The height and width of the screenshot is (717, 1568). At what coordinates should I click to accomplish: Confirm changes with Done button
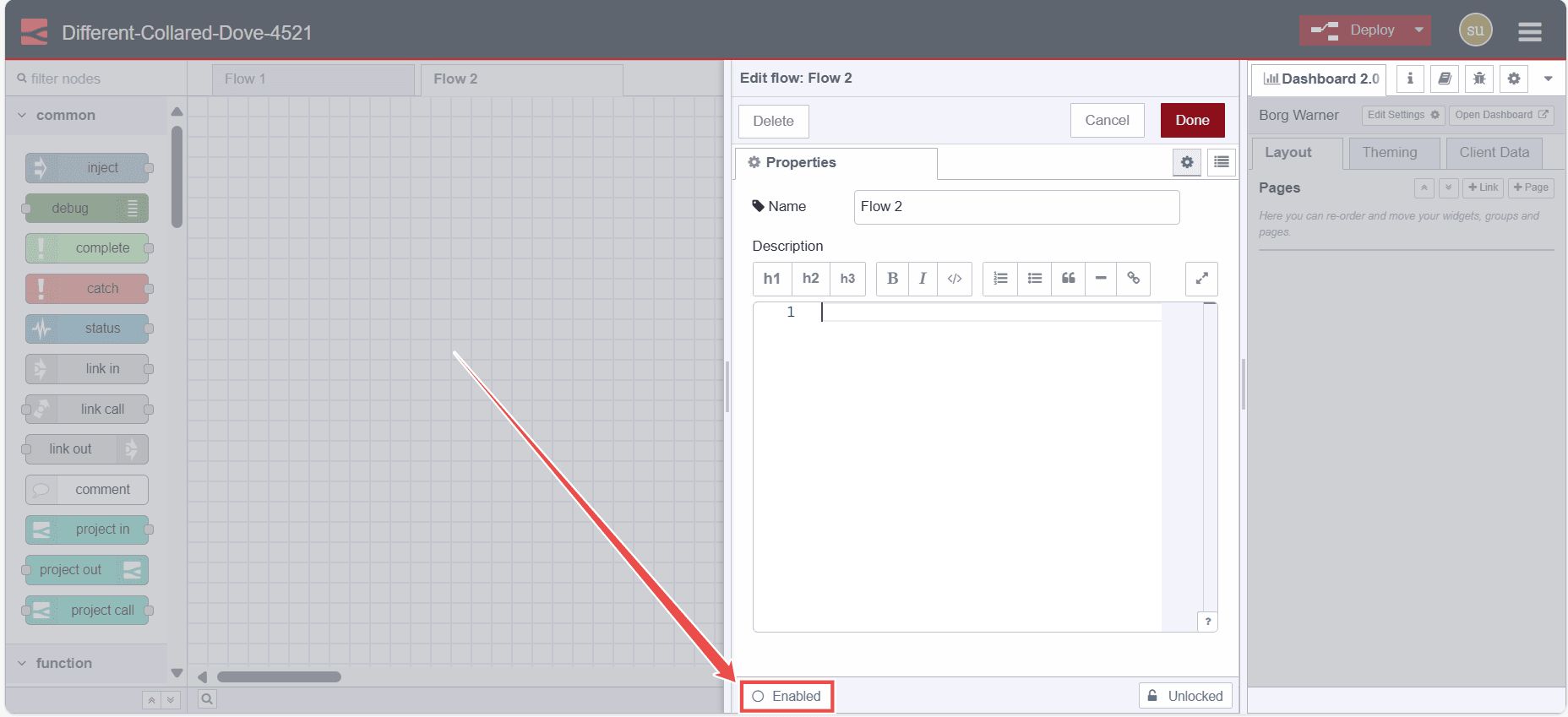(x=1192, y=120)
